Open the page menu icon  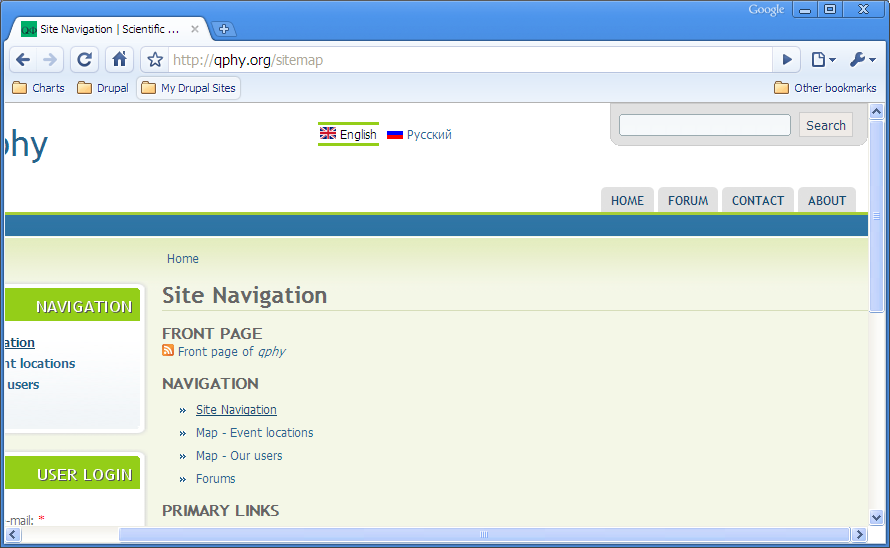(823, 60)
